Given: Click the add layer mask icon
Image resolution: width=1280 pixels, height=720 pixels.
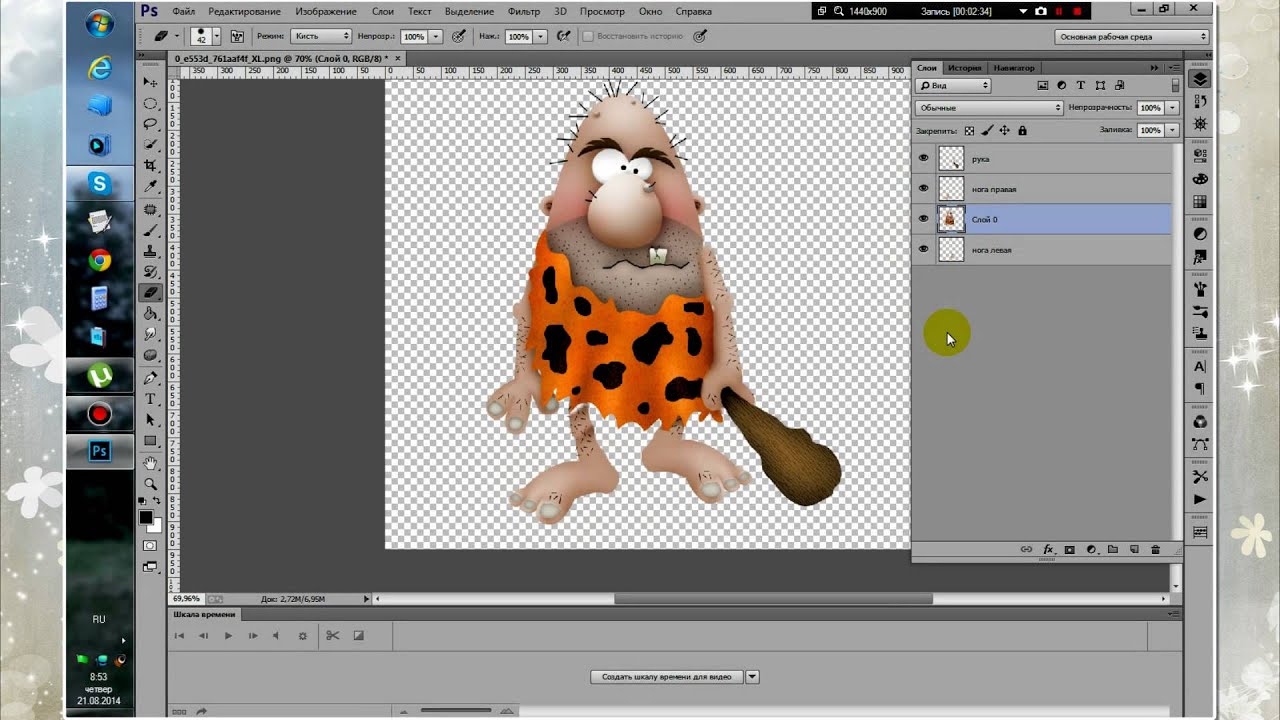Looking at the screenshot, I should [x=1070, y=550].
